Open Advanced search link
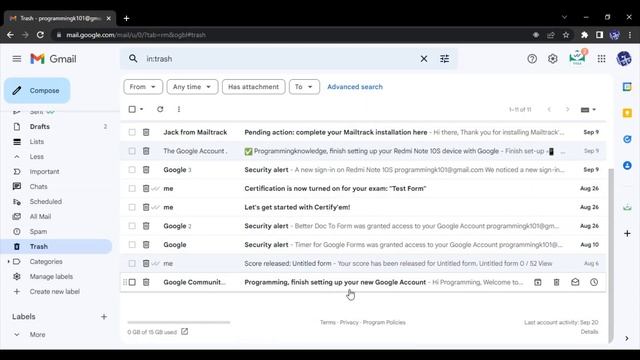 (x=355, y=87)
